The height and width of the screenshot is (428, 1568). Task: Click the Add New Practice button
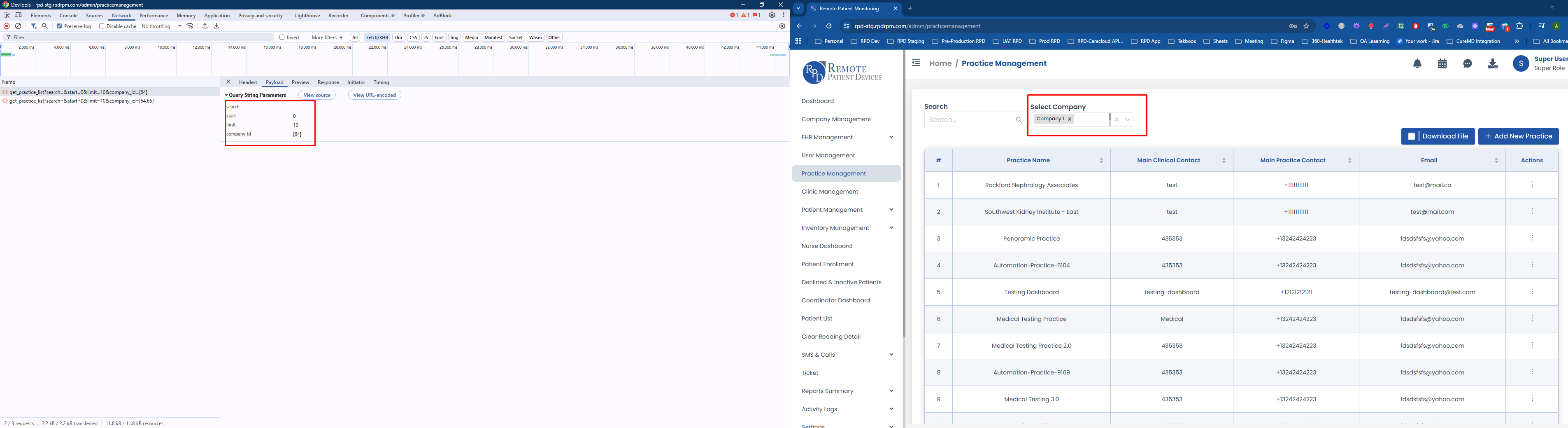click(1517, 137)
